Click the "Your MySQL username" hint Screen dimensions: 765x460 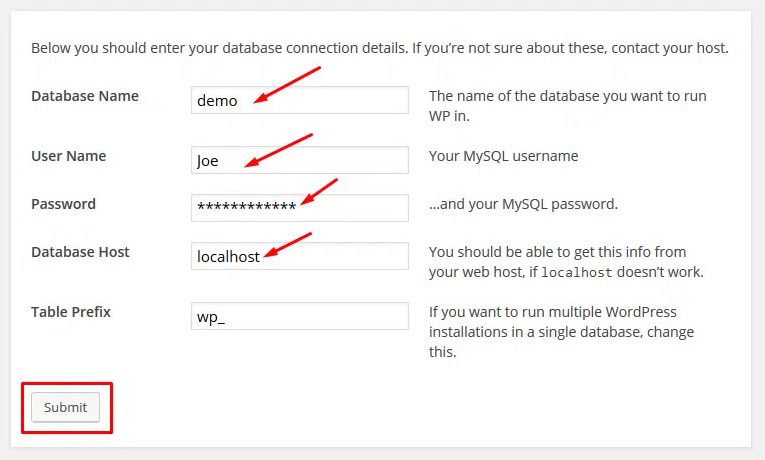[x=503, y=156]
